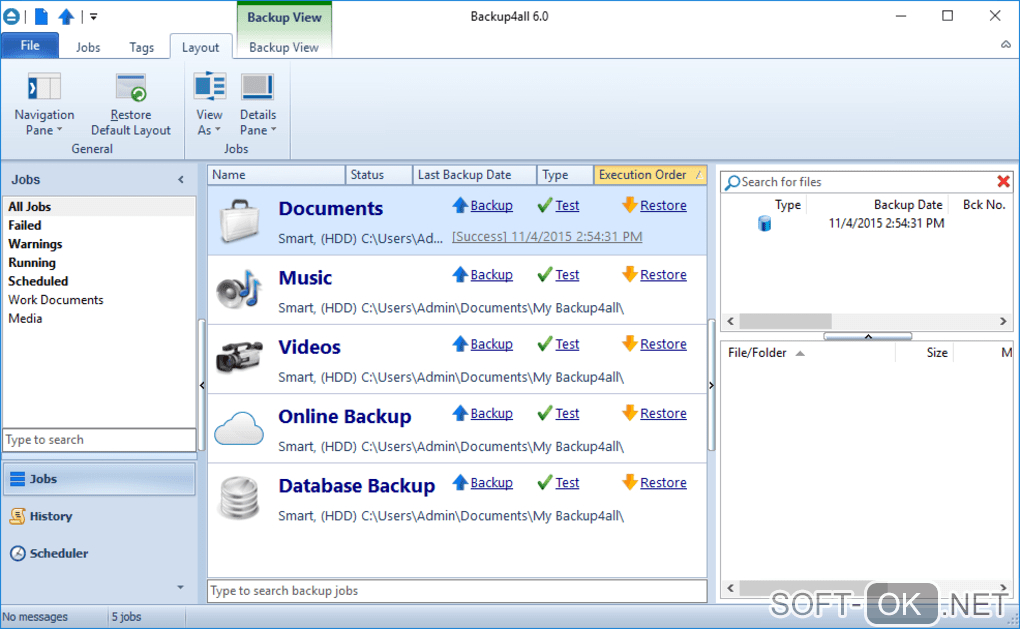Collapse the Jobs navigation panel
Image resolution: width=1020 pixels, height=629 pixels.
[181, 180]
